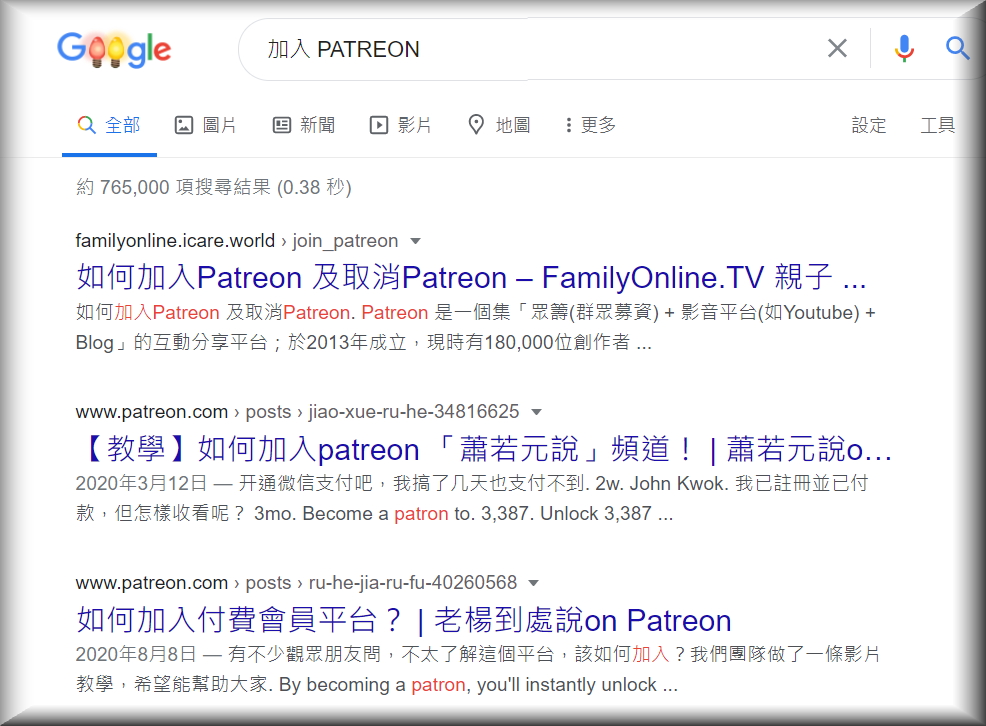
Task: Open result 如何加入付費會員平台？老楊到處說on Patreon
Action: point(404,620)
